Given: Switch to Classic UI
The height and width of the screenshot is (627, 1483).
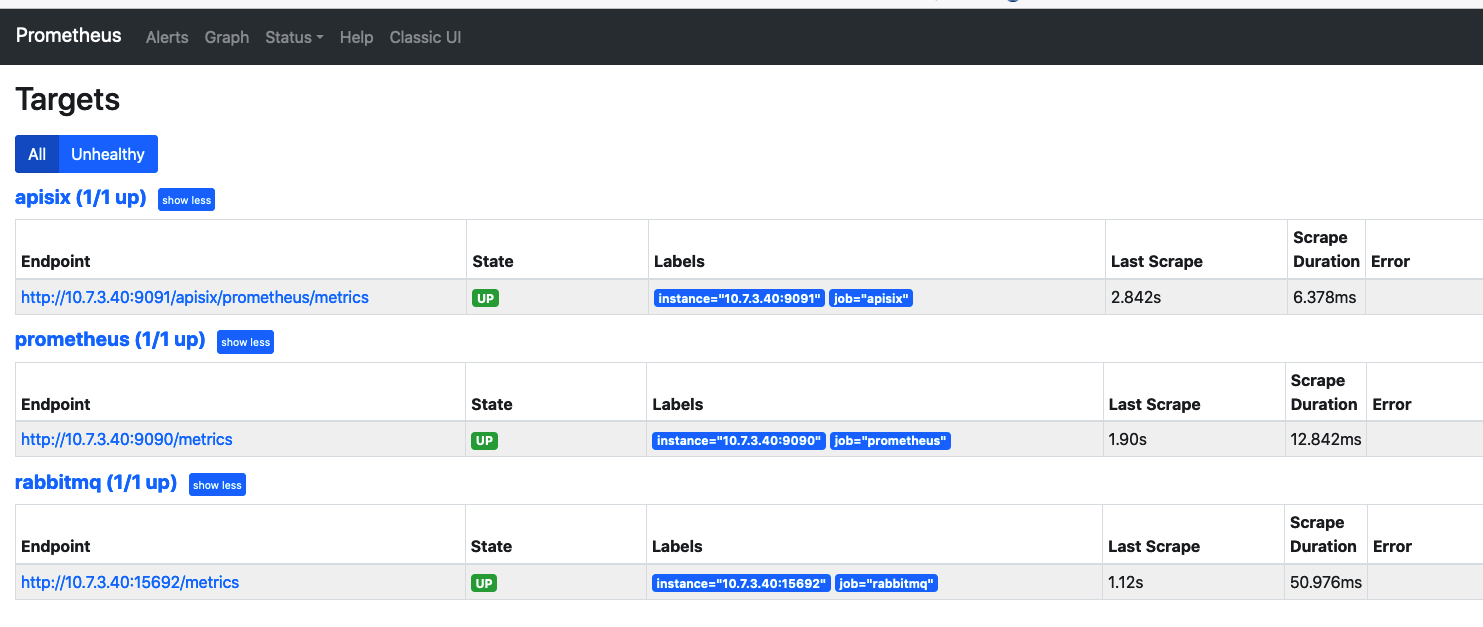Looking at the screenshot, I should click(x=425, y=37).
